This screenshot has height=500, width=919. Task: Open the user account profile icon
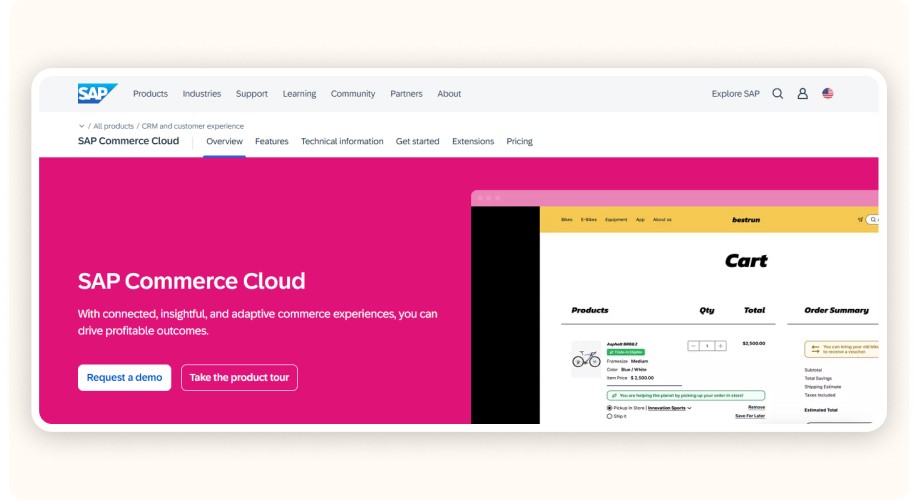(802, 94)
